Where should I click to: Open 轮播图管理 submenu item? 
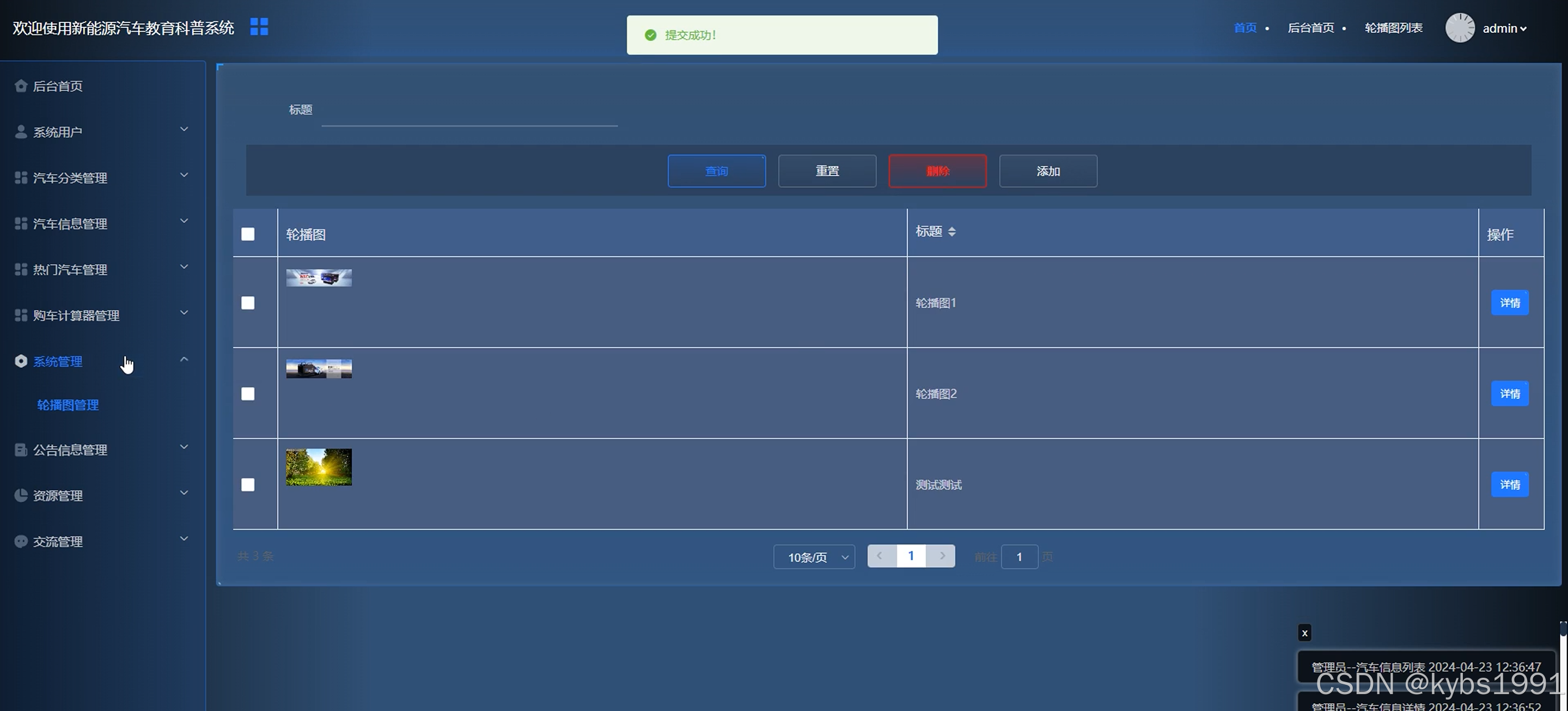[68, 405]
